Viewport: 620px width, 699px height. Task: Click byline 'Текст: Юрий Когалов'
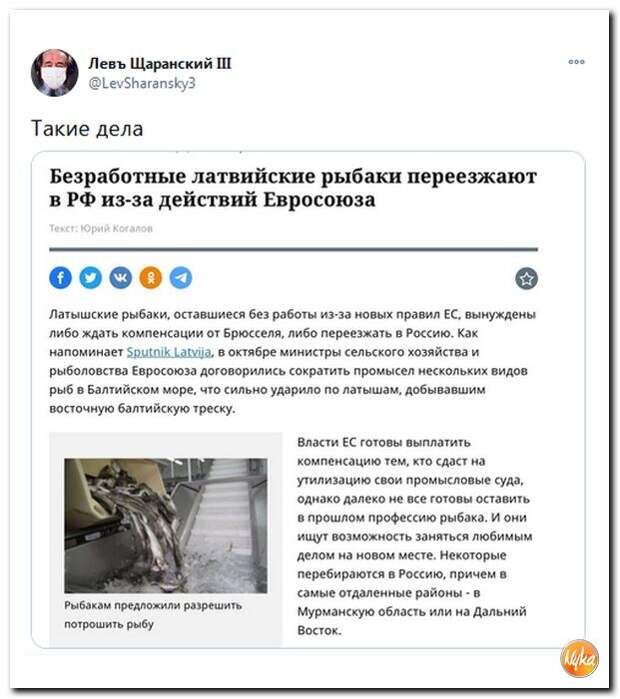101,229
